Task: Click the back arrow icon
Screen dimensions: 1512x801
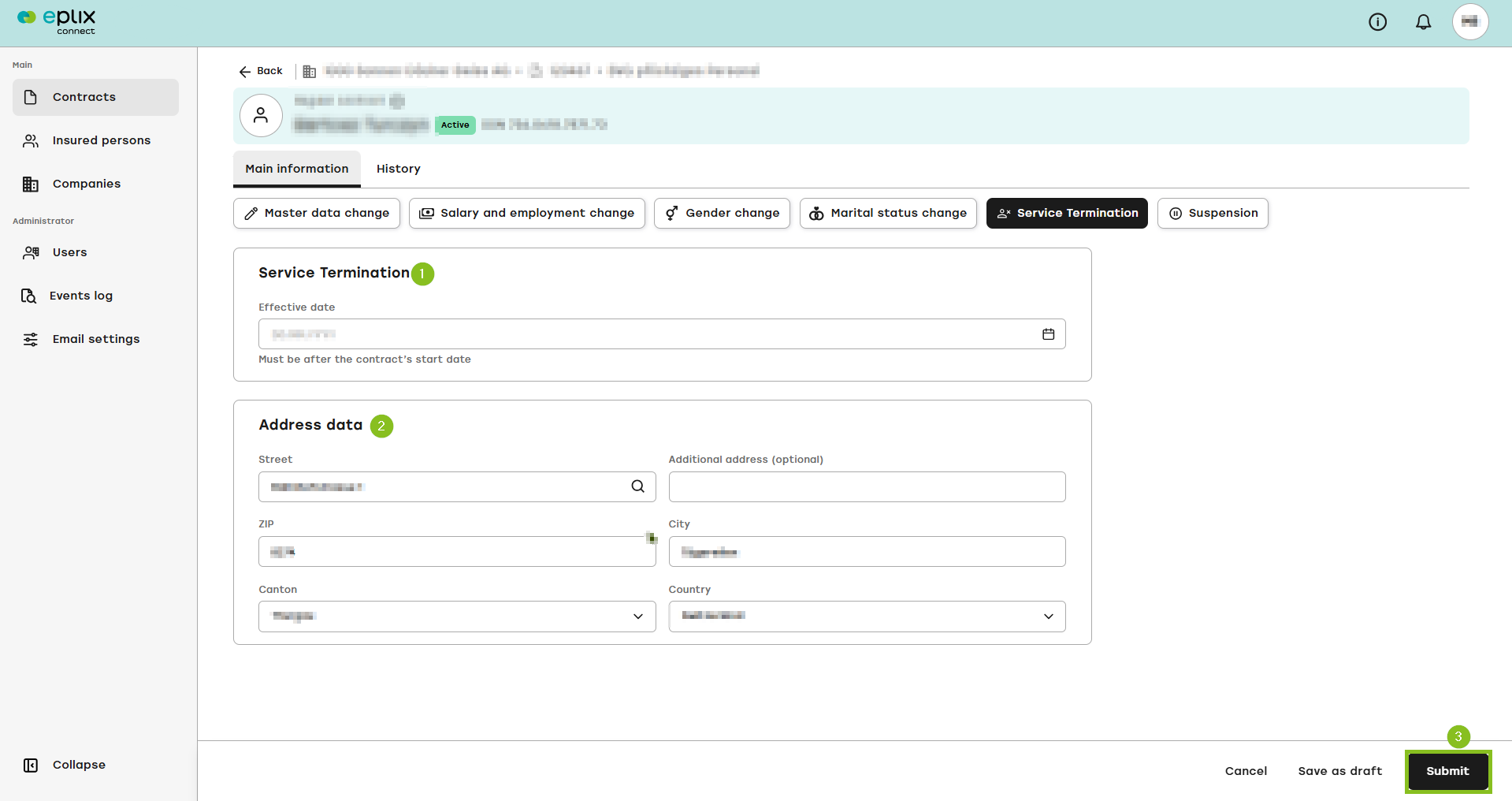Action: pos(245,71)
